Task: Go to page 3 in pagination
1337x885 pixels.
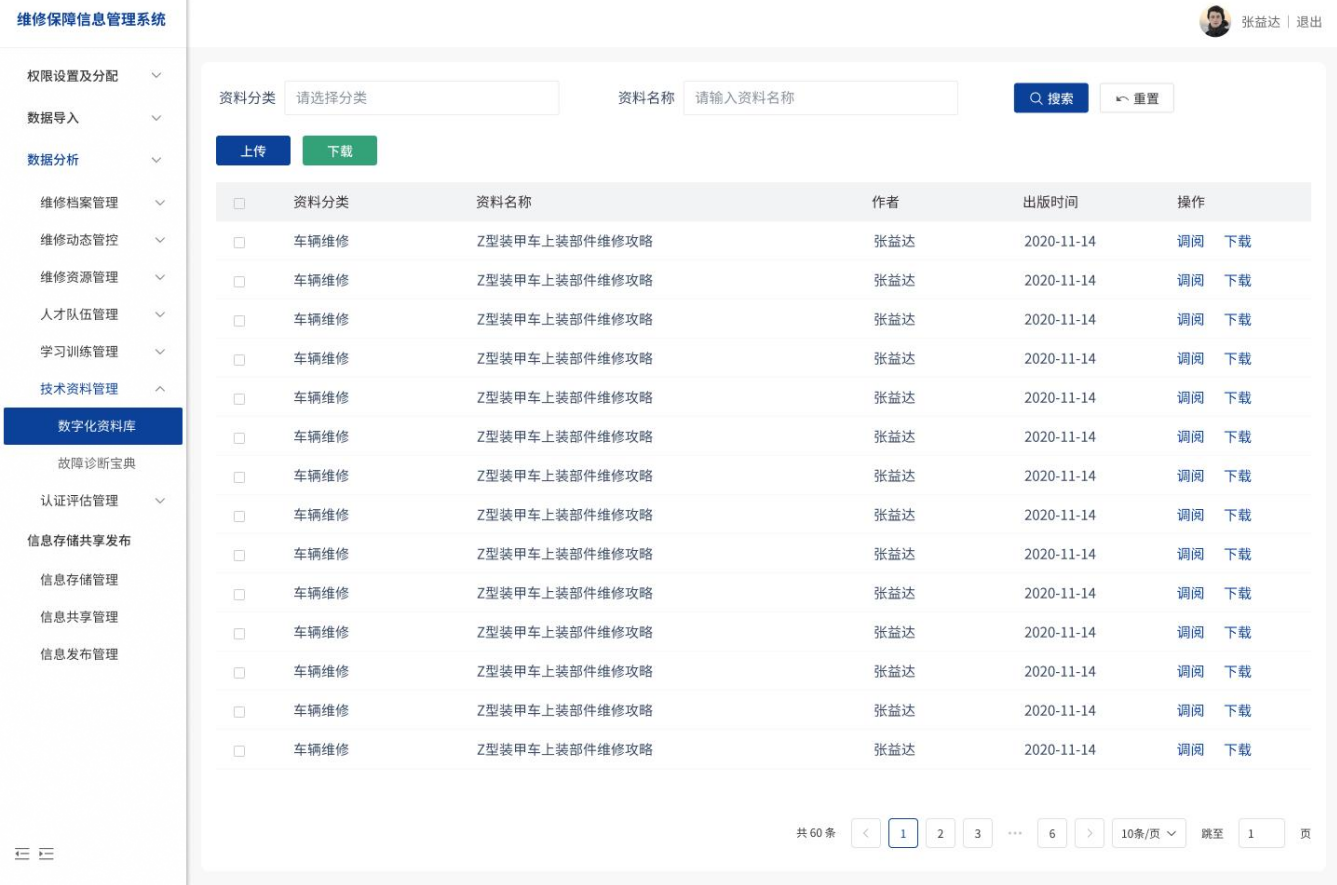Action: (977, 833)
